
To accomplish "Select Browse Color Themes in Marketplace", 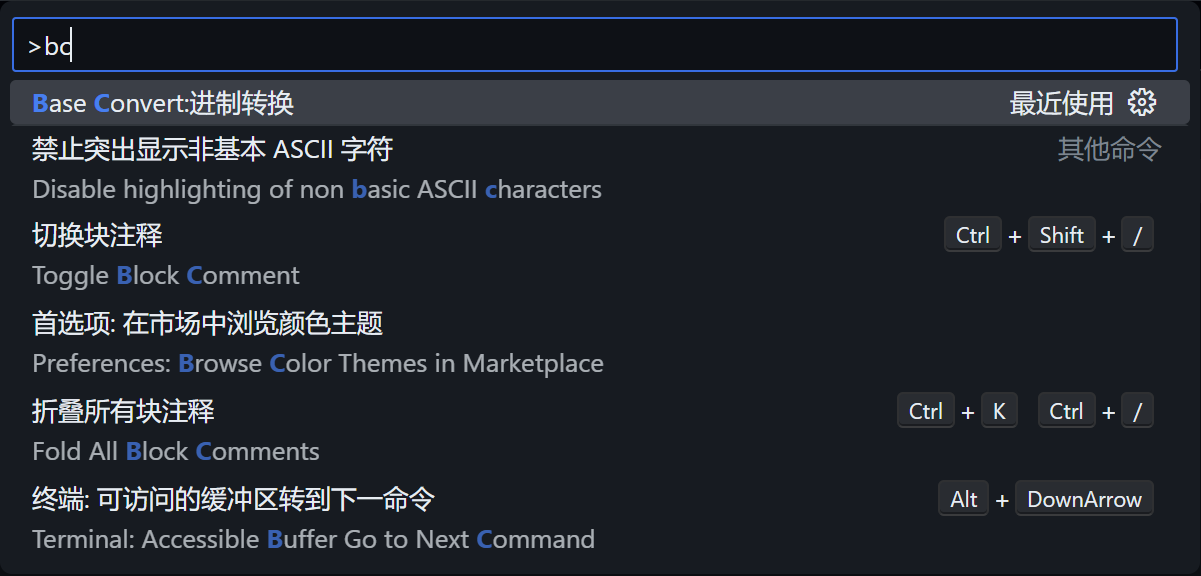I will [594, 343].
